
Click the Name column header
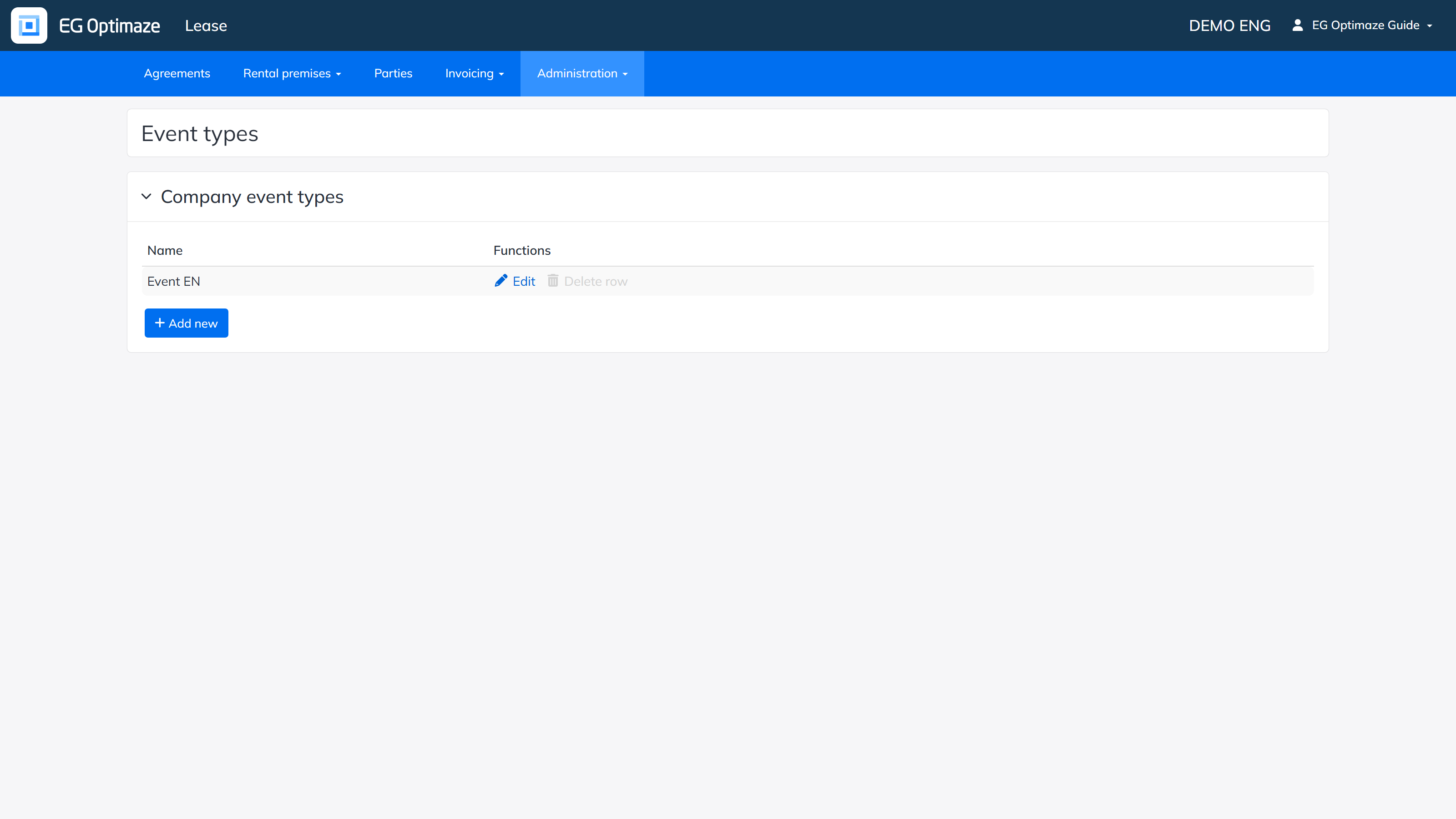165,250
